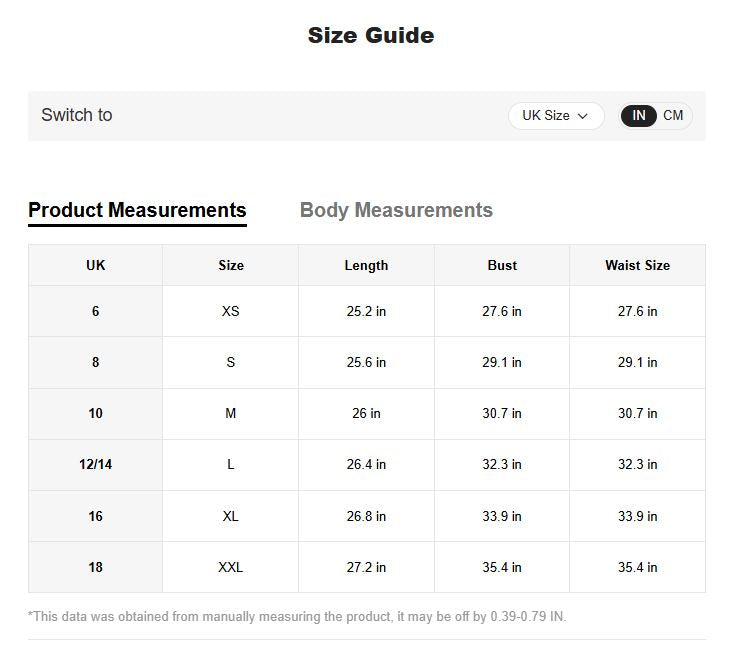Select the XXL size cell

[x=231, y=567]
